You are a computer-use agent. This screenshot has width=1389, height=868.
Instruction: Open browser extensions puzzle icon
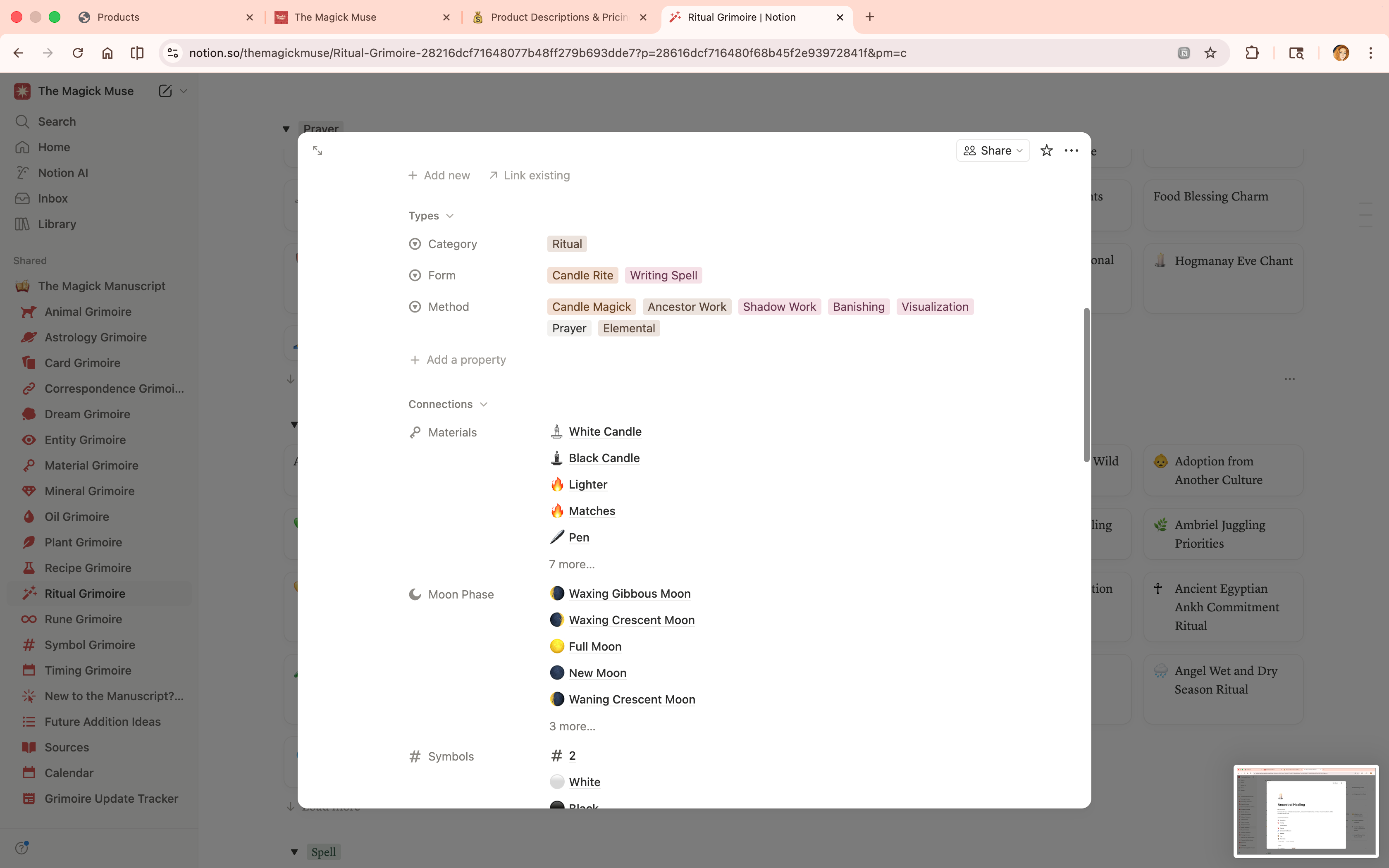click(1252, 53)
